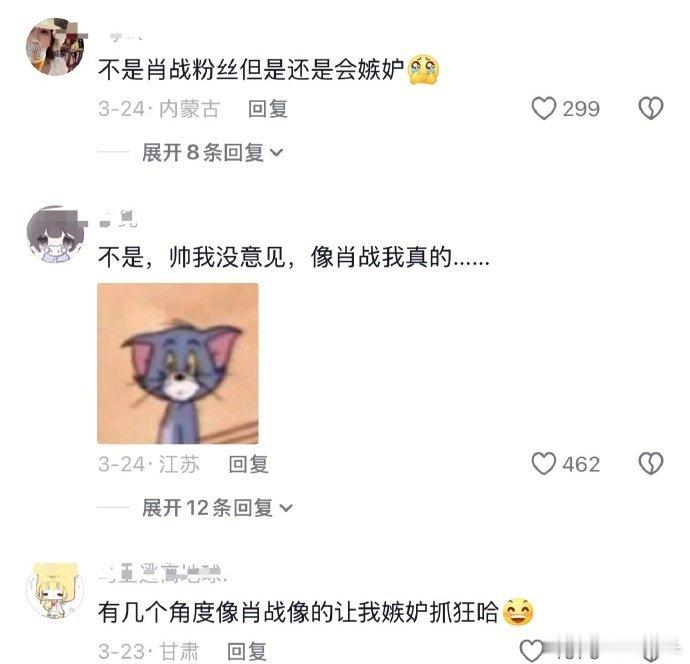The width and height of the screenshot is (690, 664).
Task: Open the blurred username of third commenter
Action: coord(163,574)
